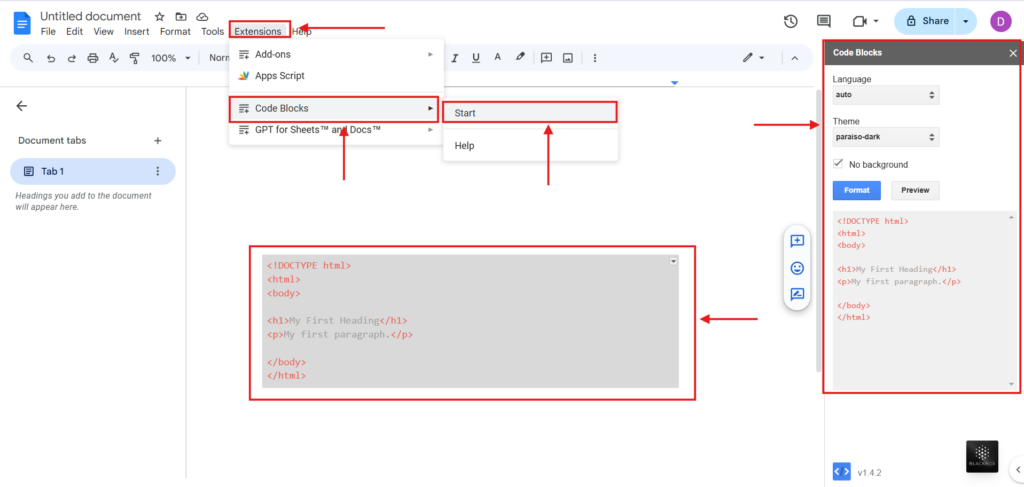1024x487 pixels.
Task: Click the version history clock icon
Action: coord(790,21)
